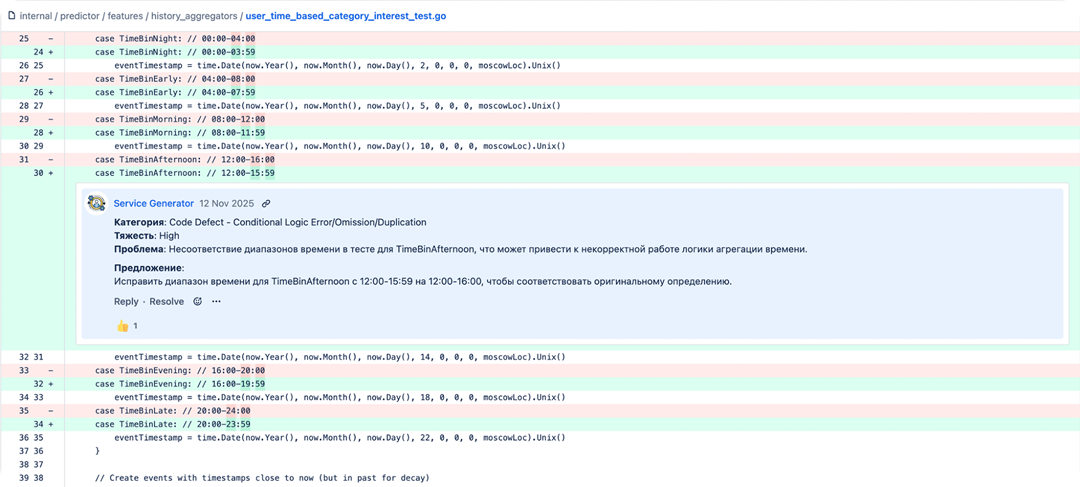The height and width of the screenshot is (487, 1080).
Task: Toggle the thumbs up reaction
Action: 127,326
